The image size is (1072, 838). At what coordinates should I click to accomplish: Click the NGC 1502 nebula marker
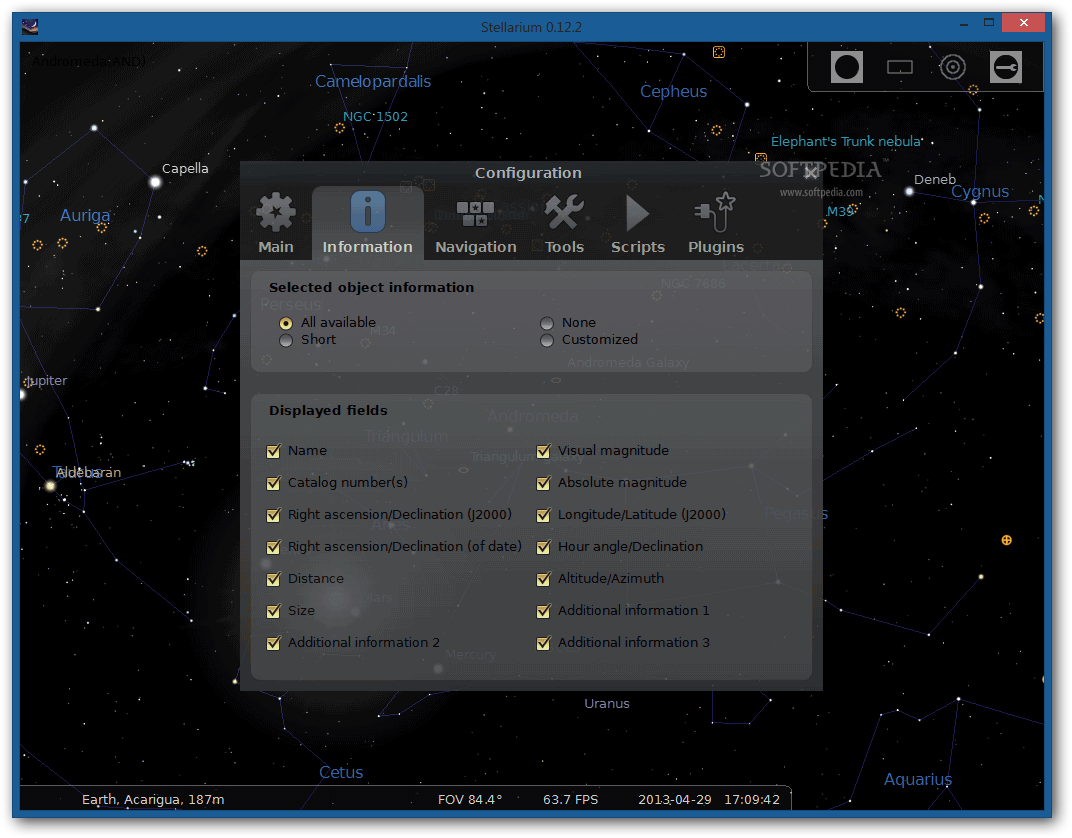pyautogui.click(x=339, y=128)
